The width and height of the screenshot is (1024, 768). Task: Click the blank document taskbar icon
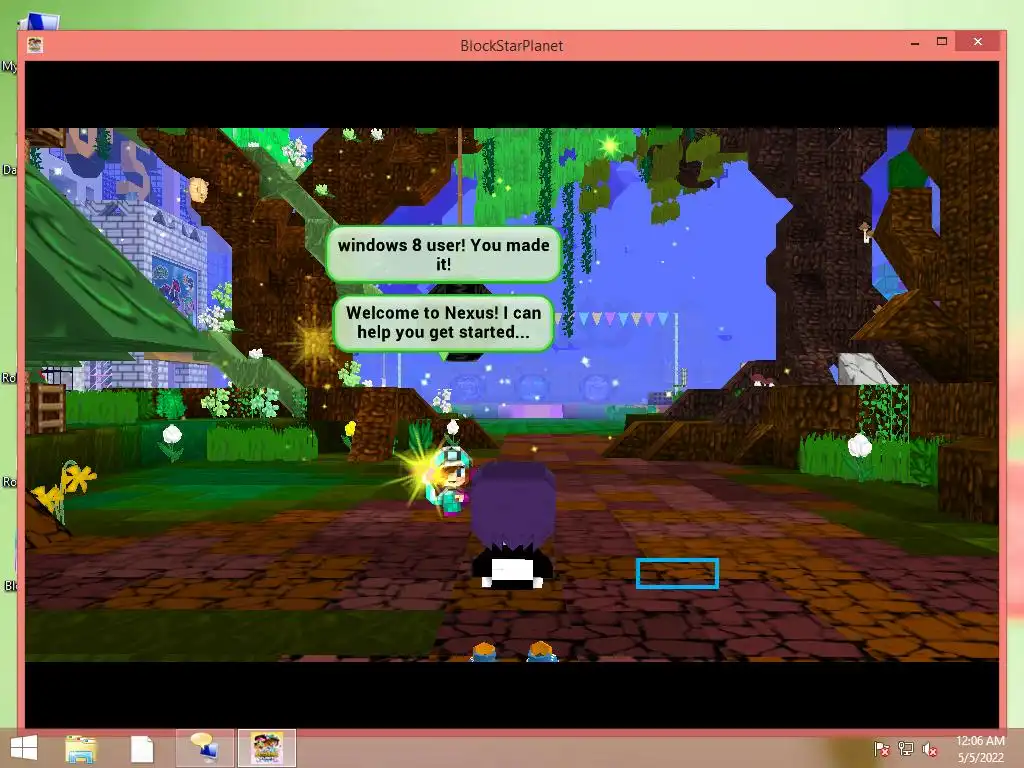coord(142,749)
